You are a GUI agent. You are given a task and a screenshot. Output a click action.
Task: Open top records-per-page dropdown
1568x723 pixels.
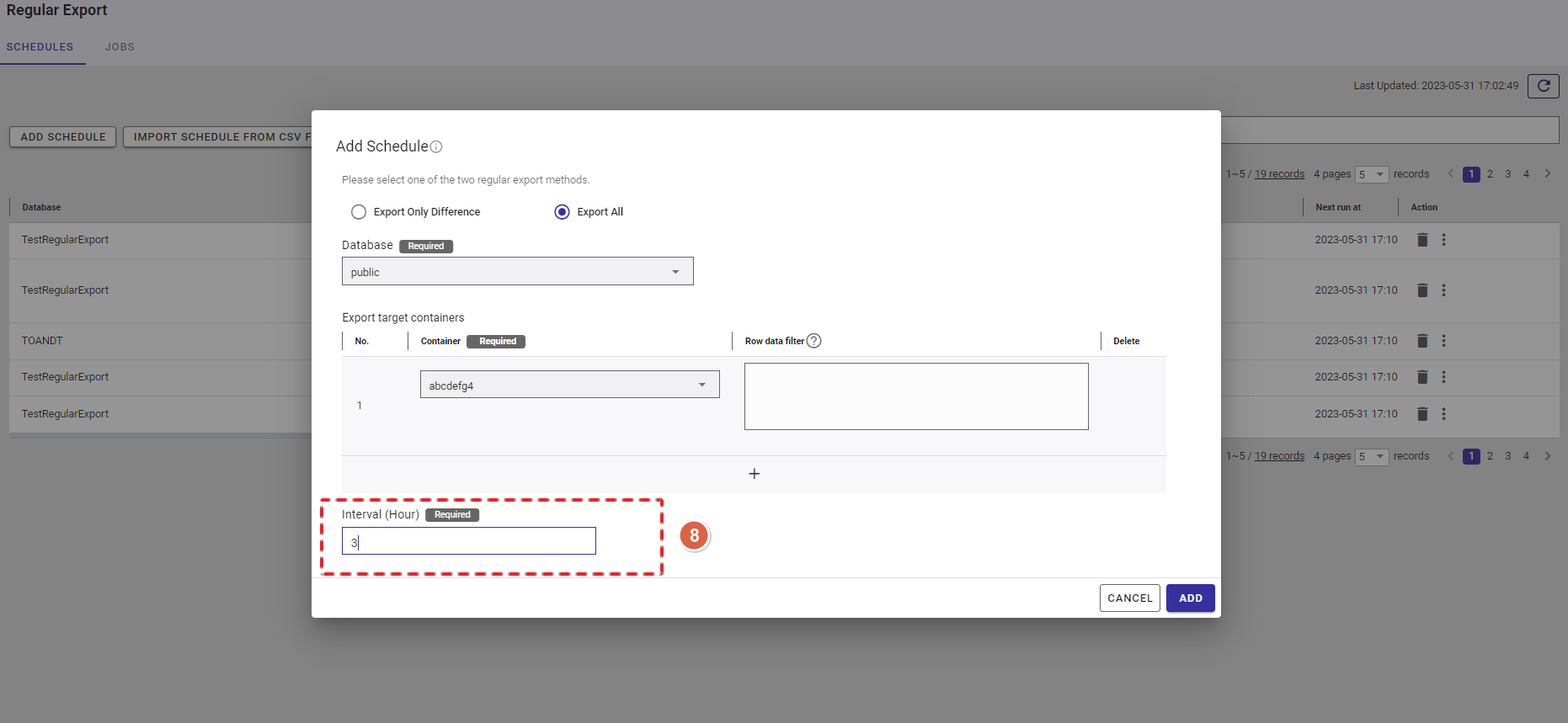click(1371, 174)
